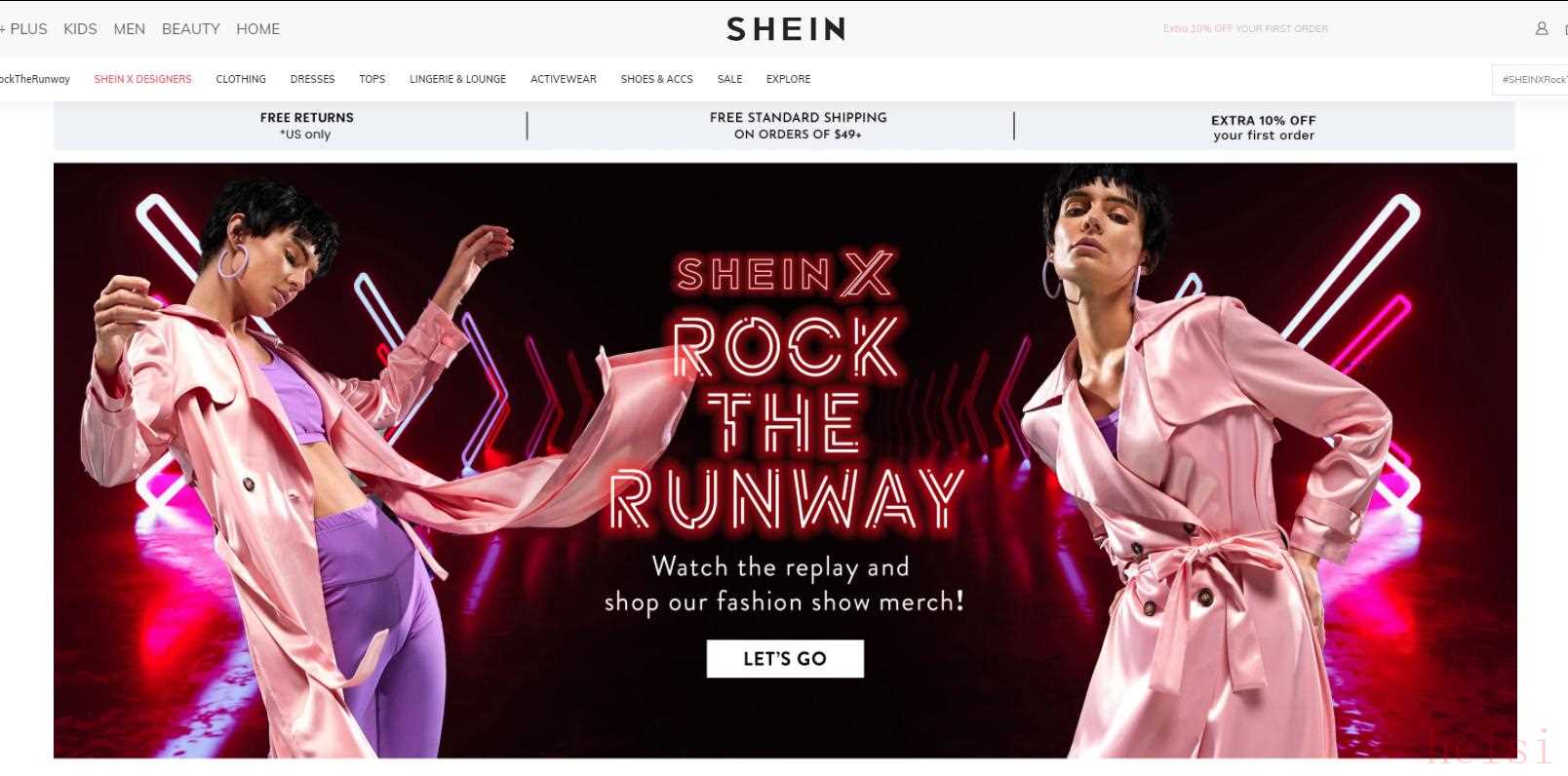
Task: Open SHEIN X DESIGNERS menu
Action: coord(143,79)
